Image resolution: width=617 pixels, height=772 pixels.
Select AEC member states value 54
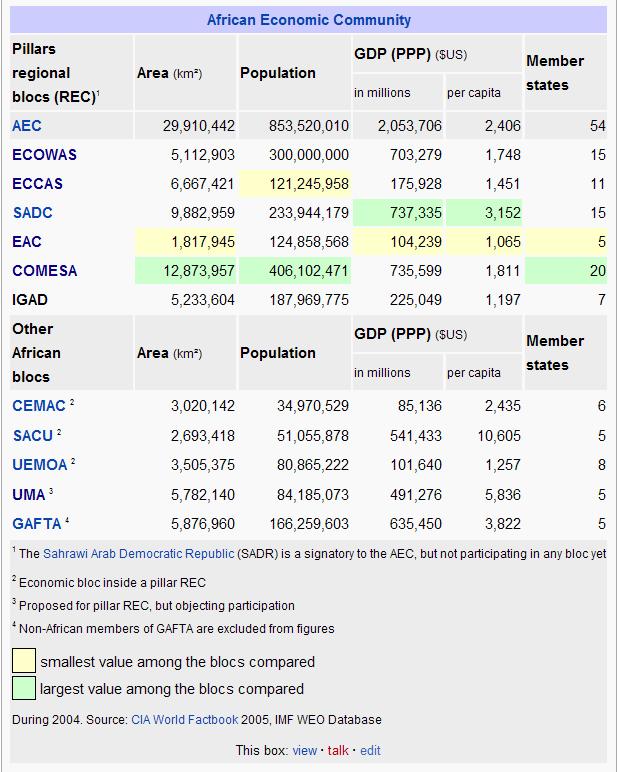[x=598, y=126]
